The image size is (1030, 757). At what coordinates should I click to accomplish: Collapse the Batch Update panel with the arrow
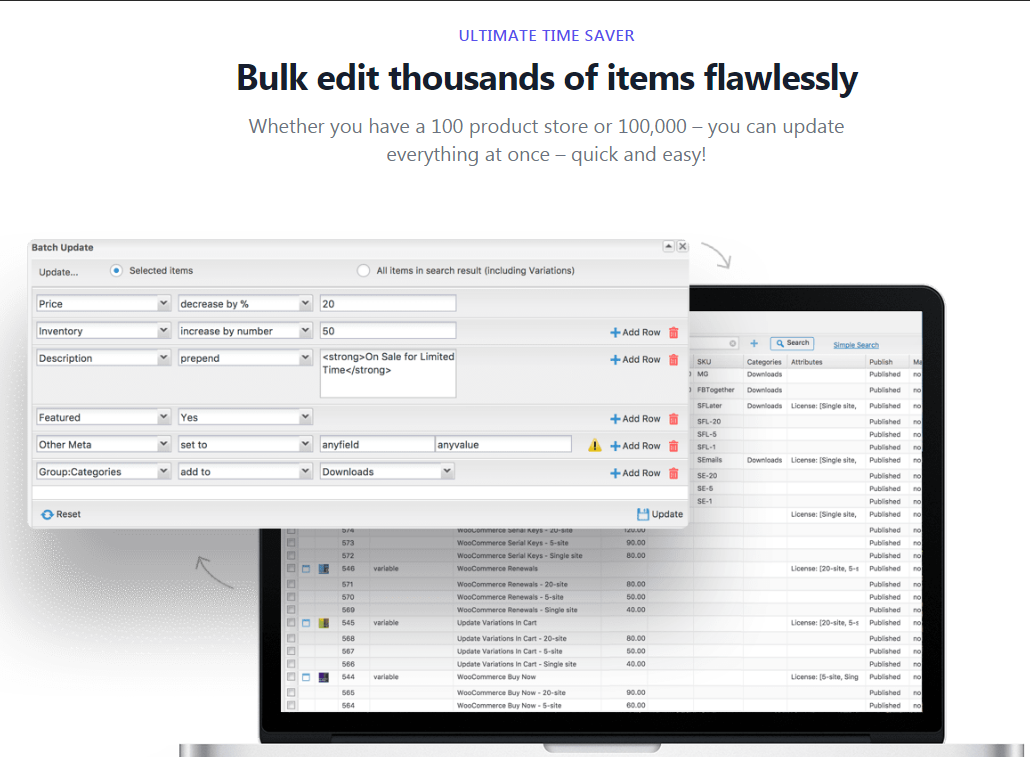tap(670, 246)
